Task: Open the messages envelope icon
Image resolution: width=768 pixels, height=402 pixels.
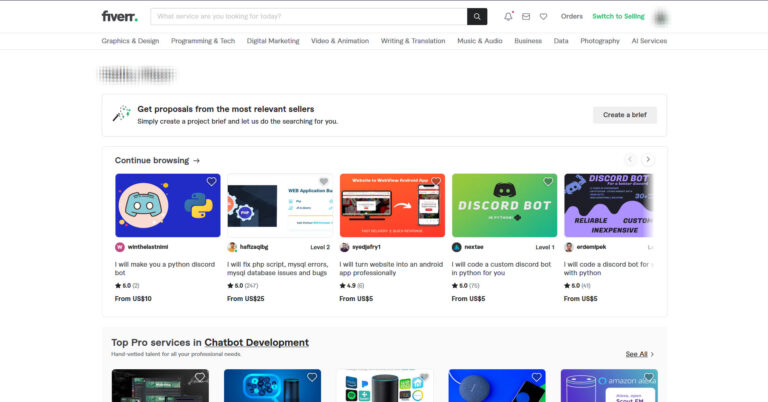Action: tap(526, 16)
